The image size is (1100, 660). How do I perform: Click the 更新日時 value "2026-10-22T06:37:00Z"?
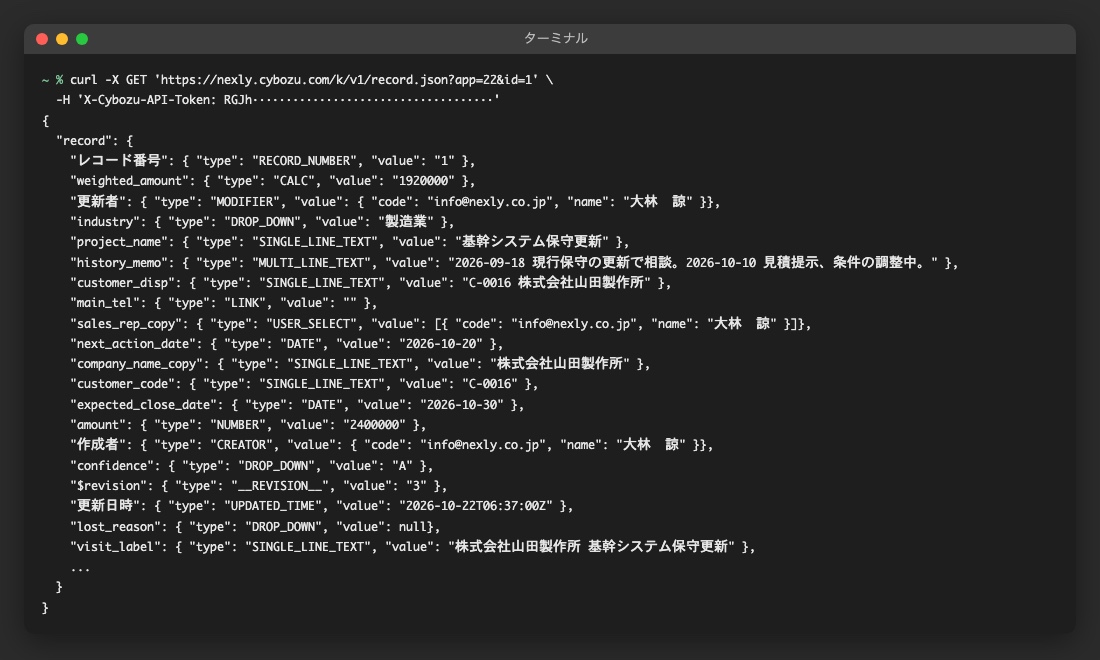click(476, 506)
